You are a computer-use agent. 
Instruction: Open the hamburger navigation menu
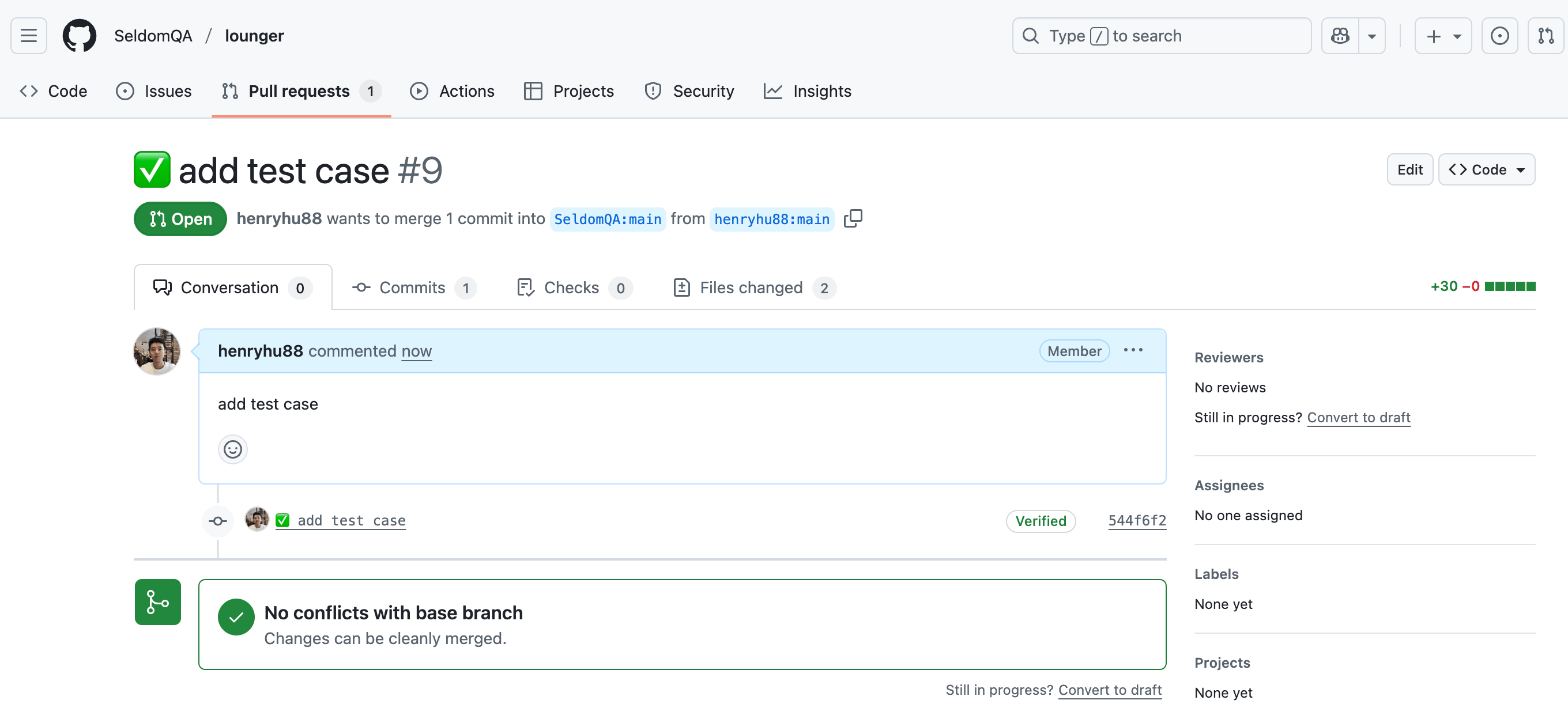click(x=29, y=36)
